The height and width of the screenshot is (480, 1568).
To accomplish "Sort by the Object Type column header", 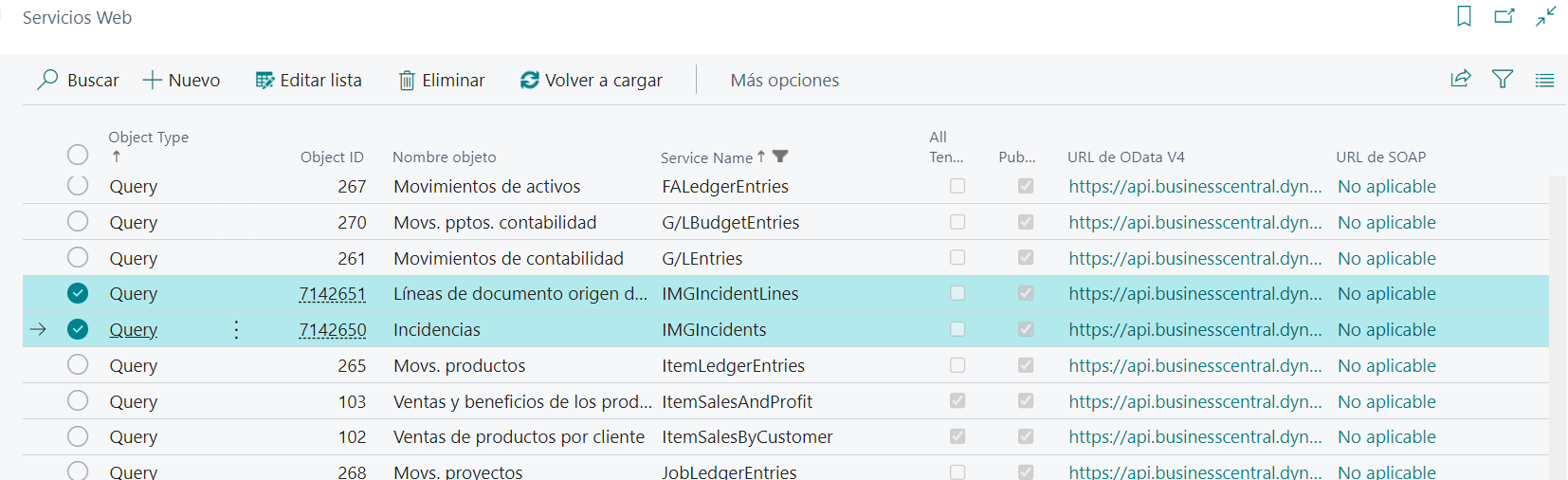I will 148,138.
